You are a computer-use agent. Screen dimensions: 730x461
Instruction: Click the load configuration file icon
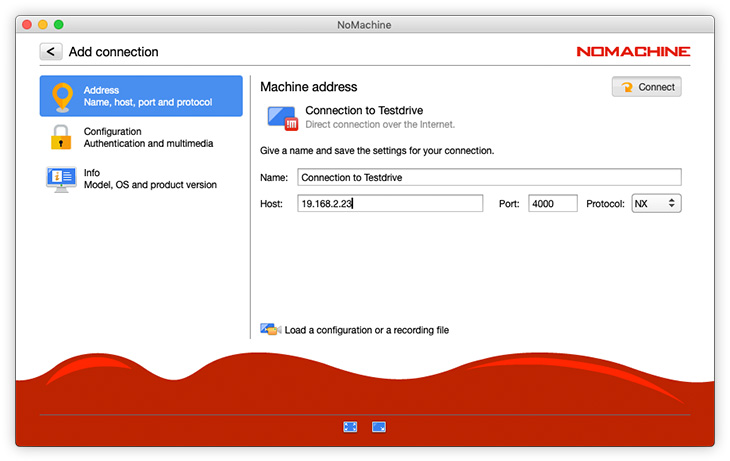(x=270, y=329)
